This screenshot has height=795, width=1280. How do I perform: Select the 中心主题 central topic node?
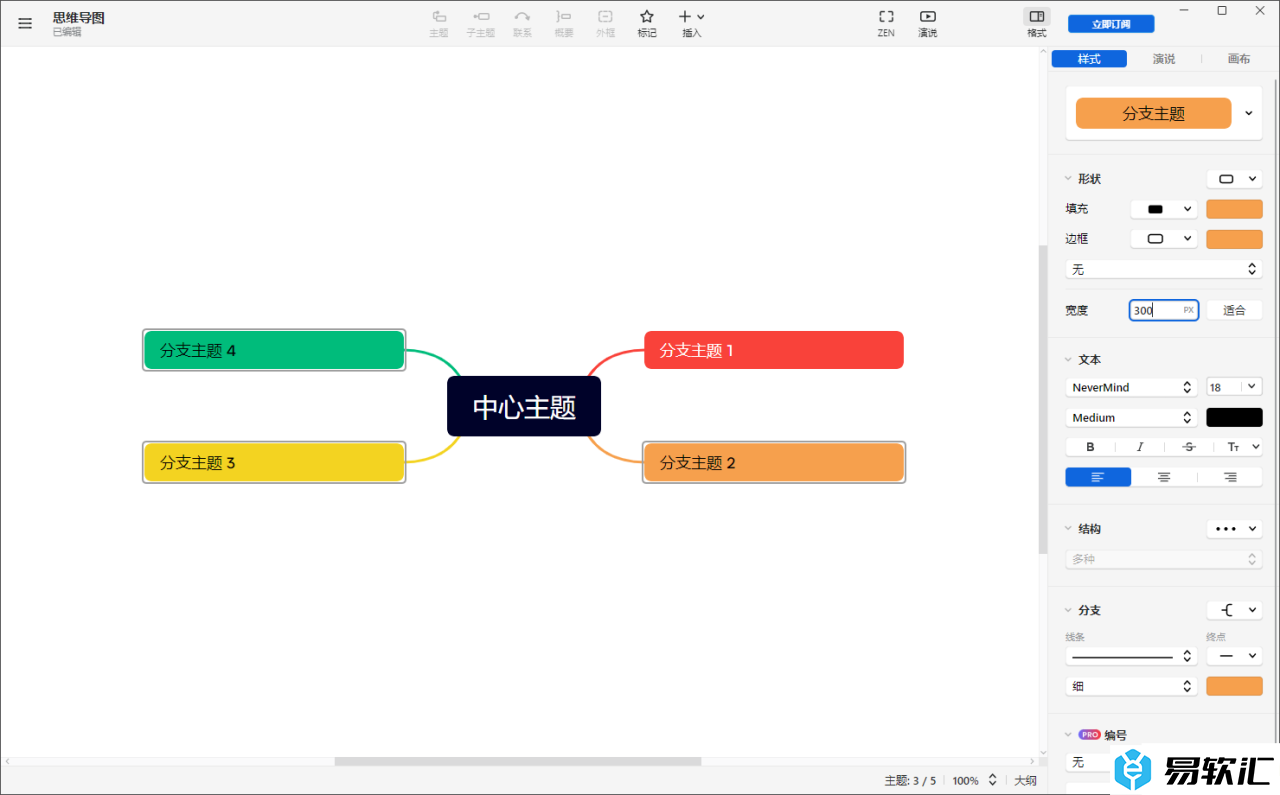pyautogui.click(x=524, y=407)
